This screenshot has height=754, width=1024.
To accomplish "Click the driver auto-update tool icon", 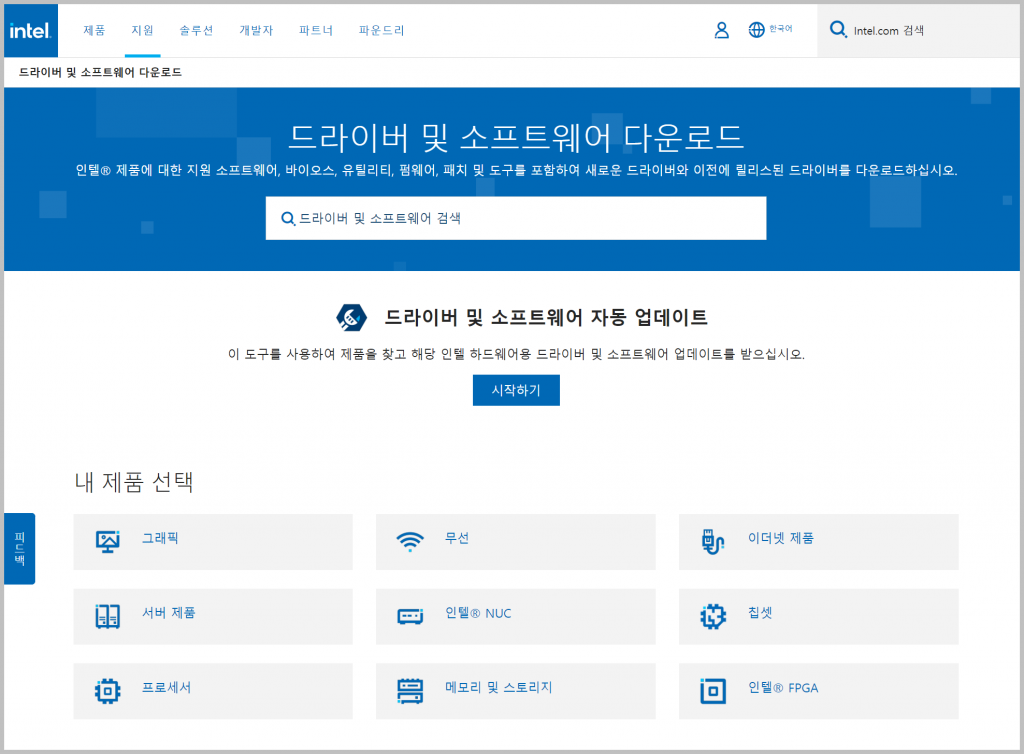I will [x=351, y=318].
